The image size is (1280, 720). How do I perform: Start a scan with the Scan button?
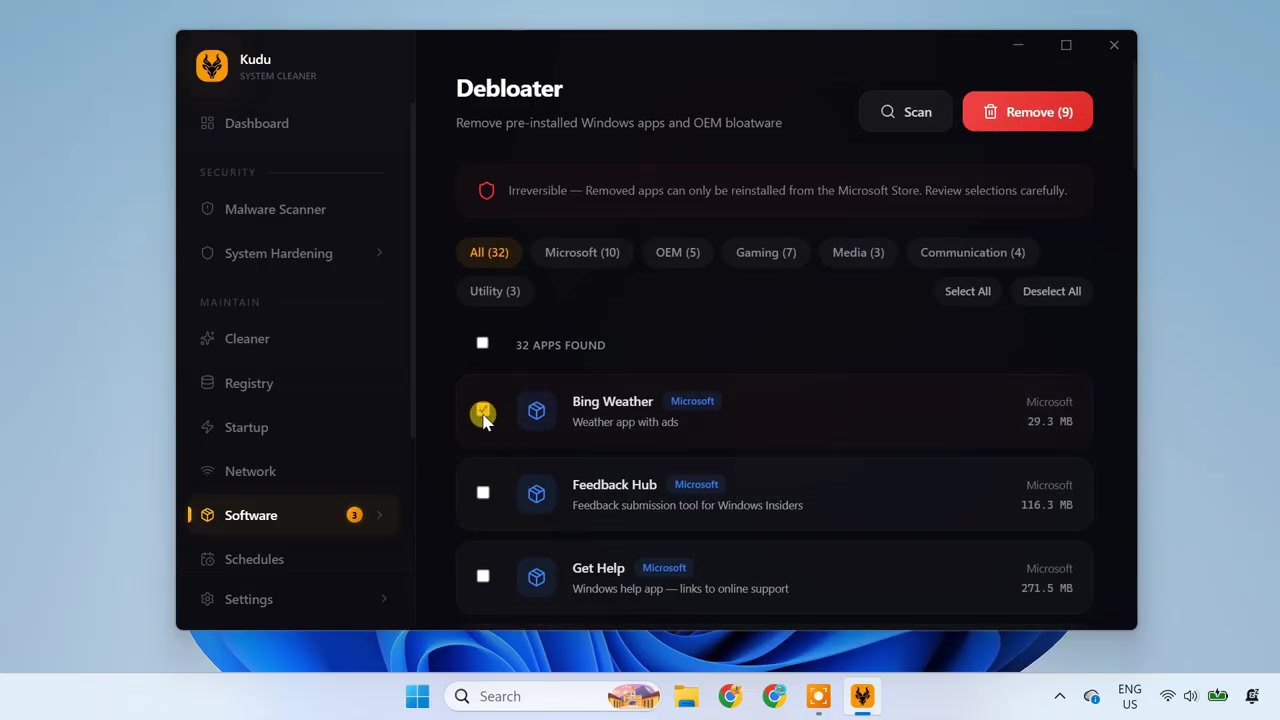pyautogui.click(x=906, y=112)
